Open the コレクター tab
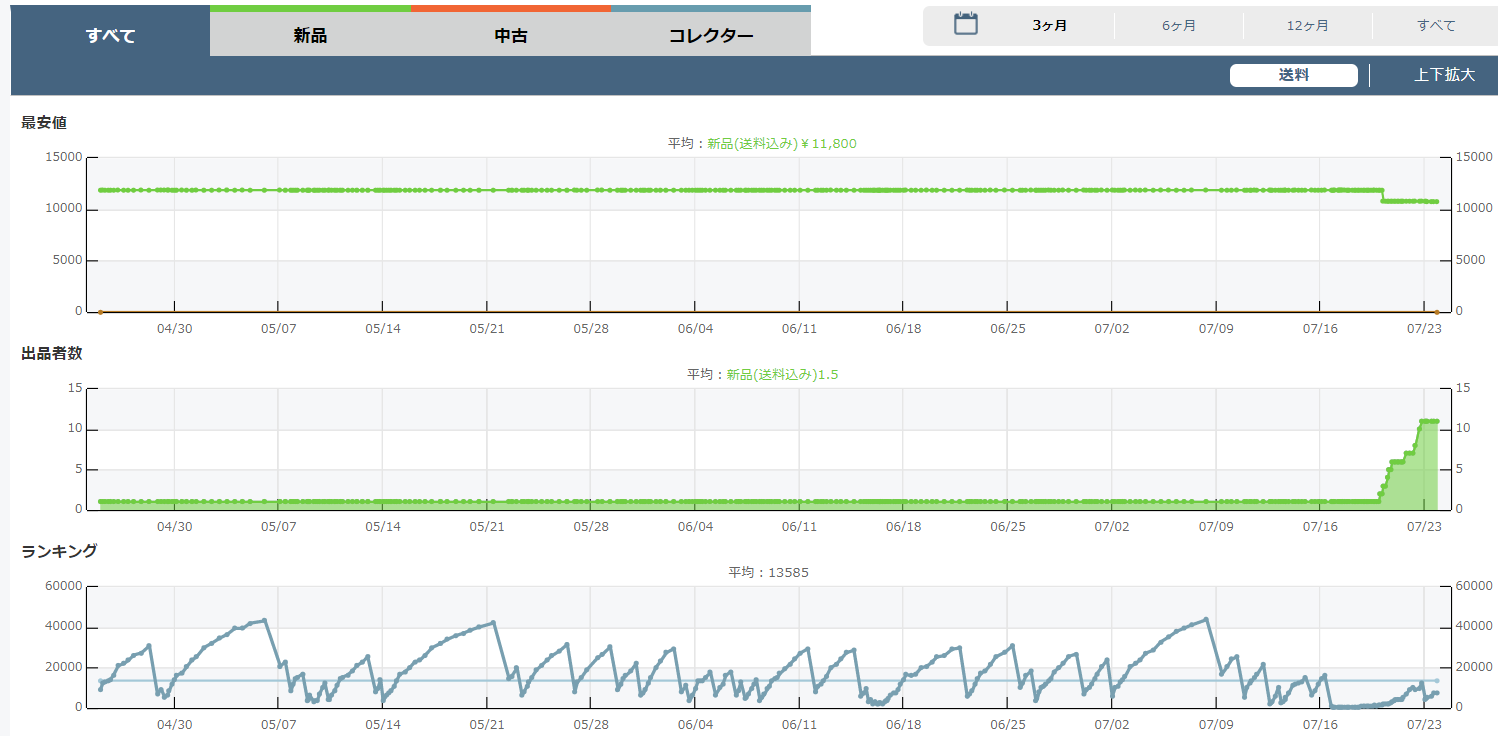The height and width of the screenshot is (736, 1498). [x=711, y=36]
